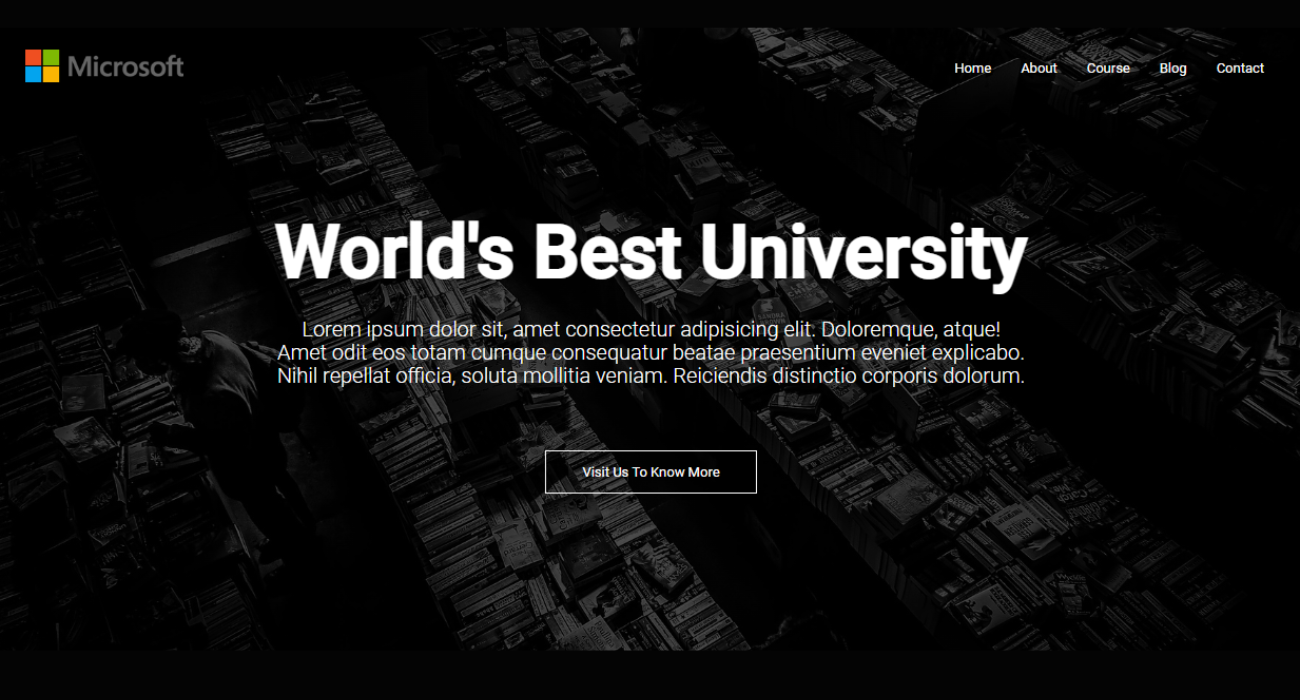Click the paragraph line starting Lorem ipsum dolor
The width and height of the screenshot is (1300, 700).
650,329
